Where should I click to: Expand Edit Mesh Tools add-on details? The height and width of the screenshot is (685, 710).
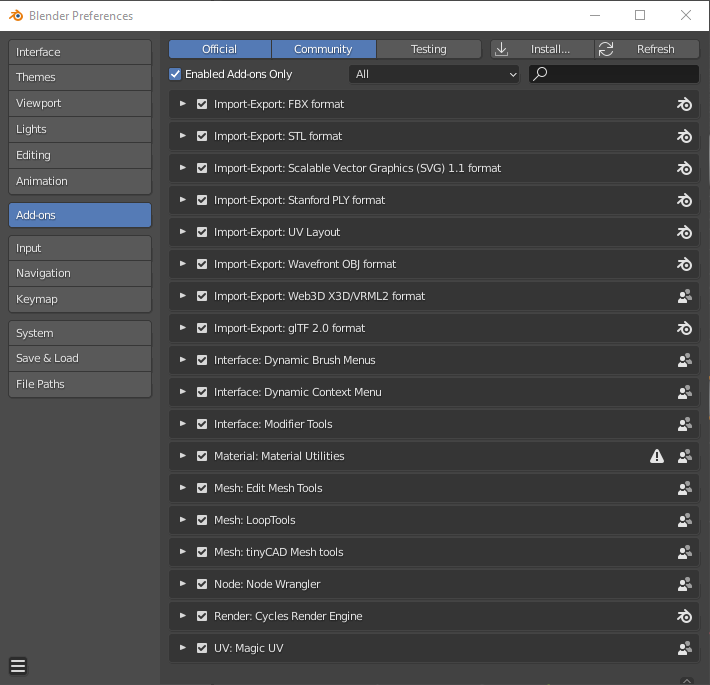pyautogui.click(x=182, y=488)
